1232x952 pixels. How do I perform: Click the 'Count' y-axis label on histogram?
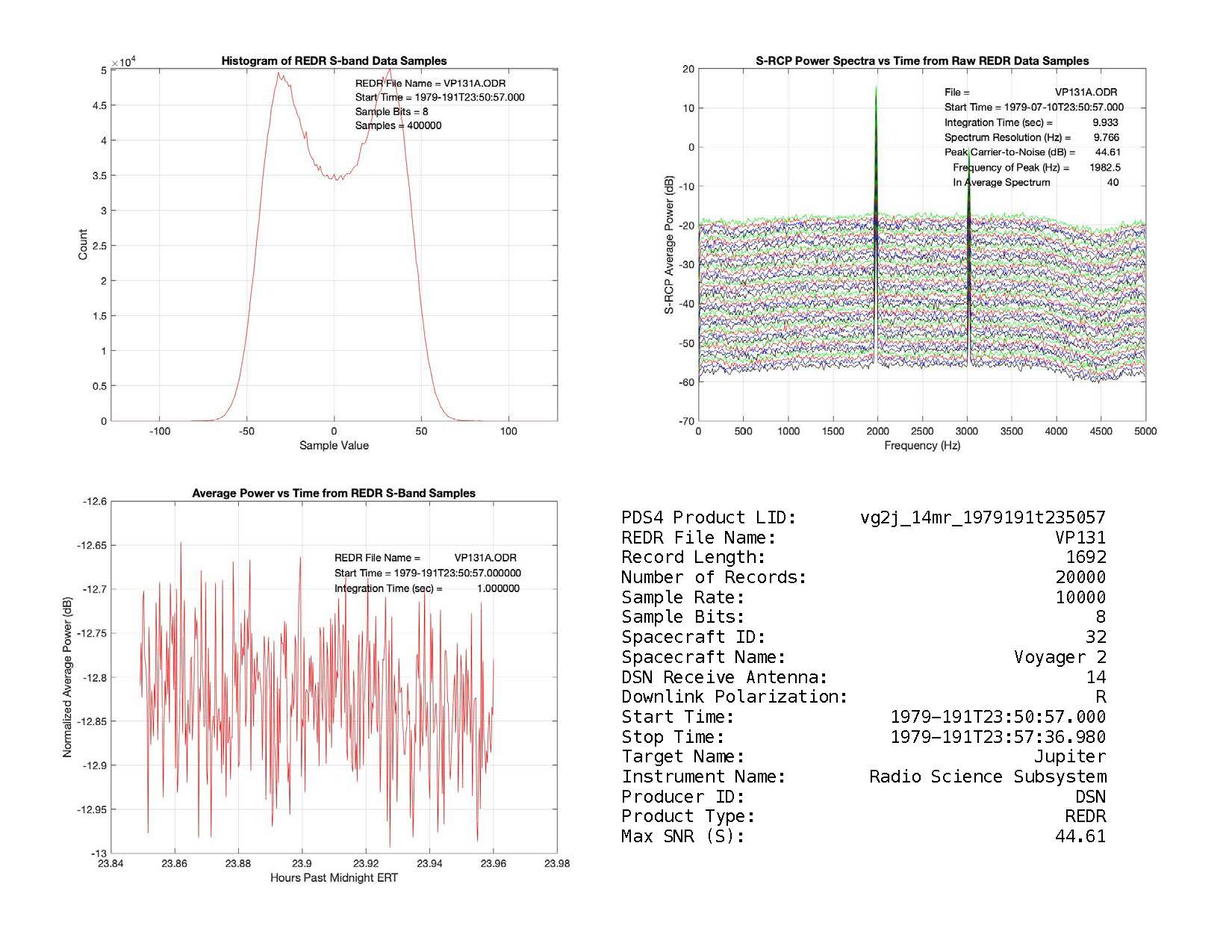click(x=83, y=245)
